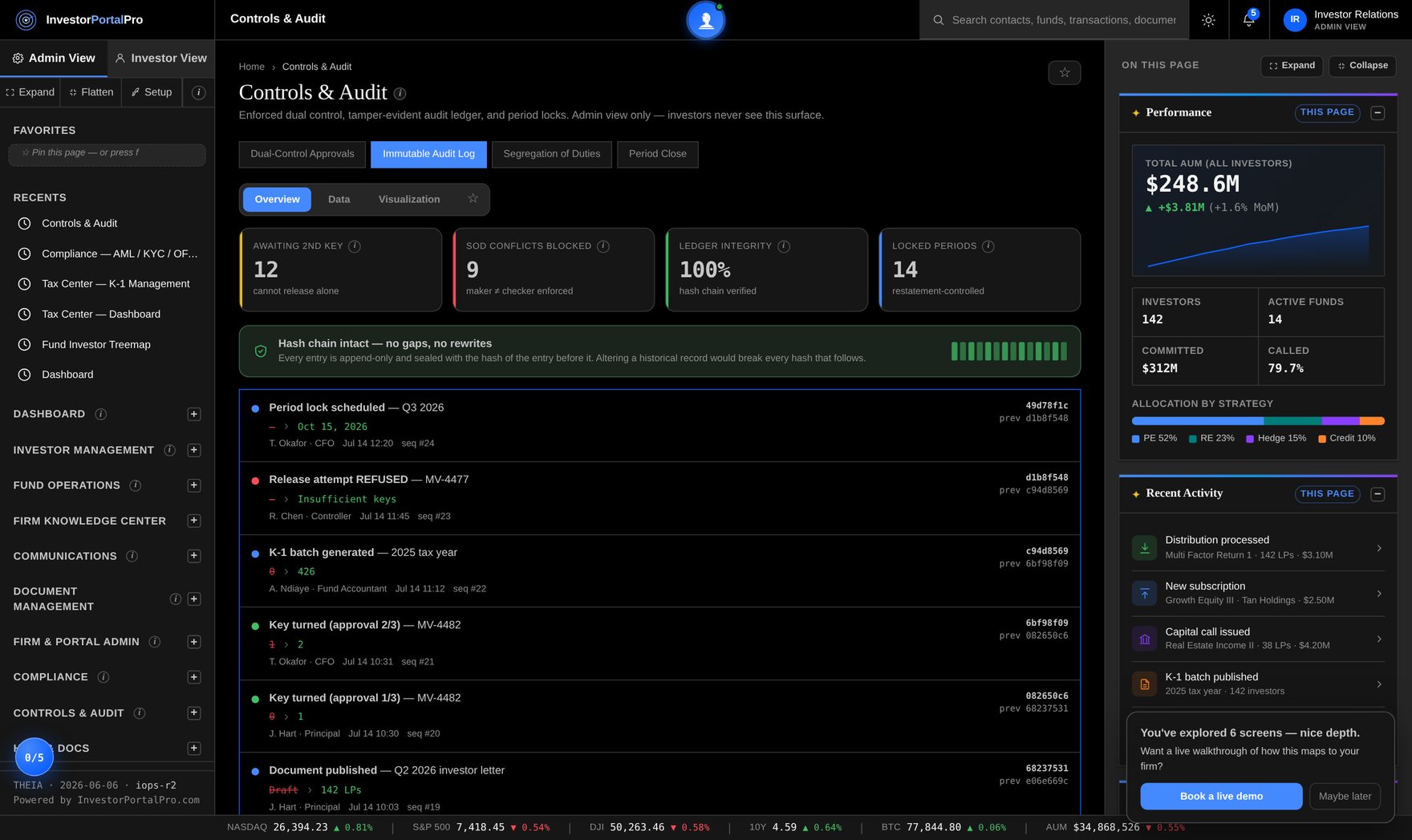Click info icon next to Dashboard section

[101, 414]
